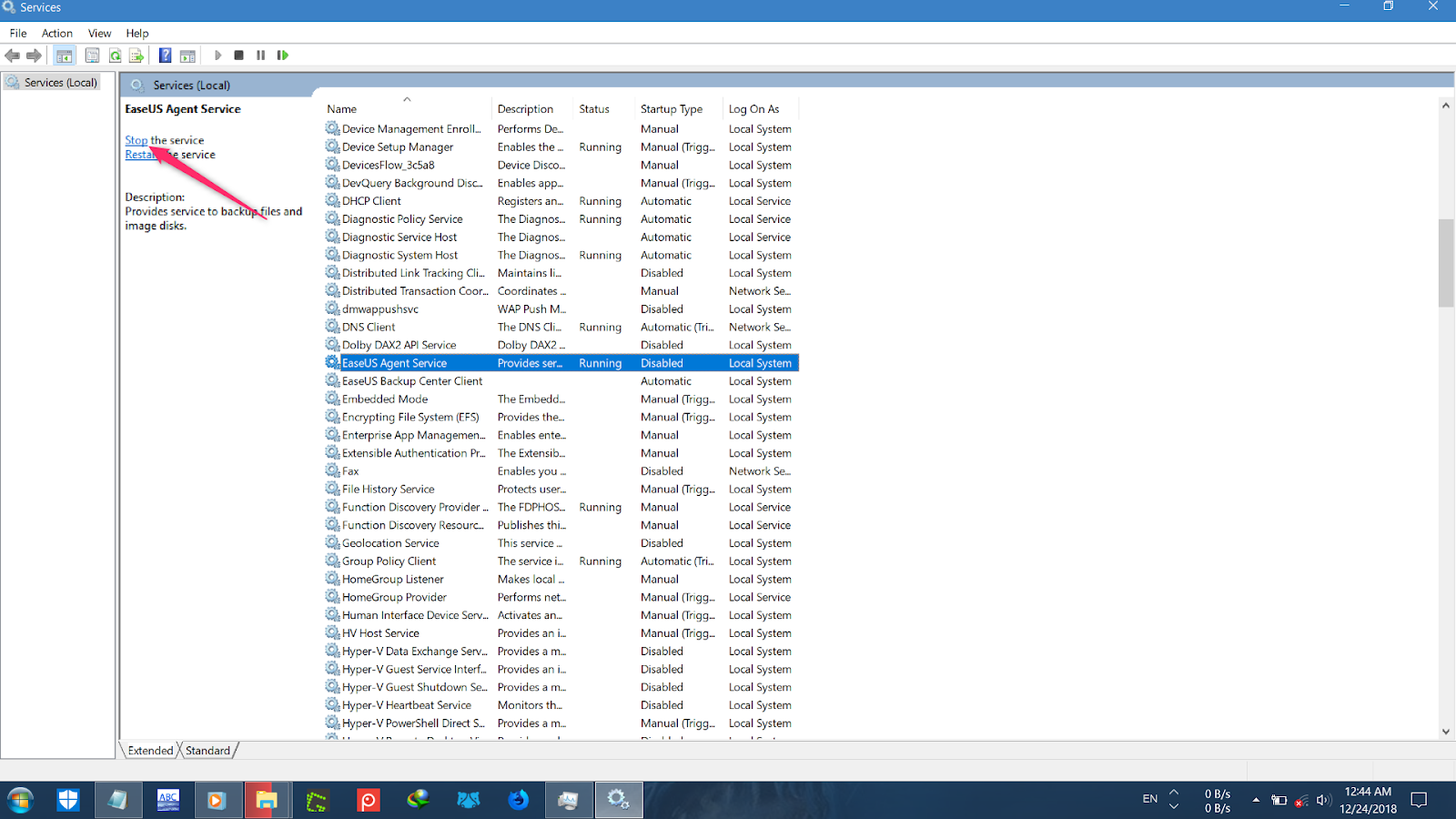This screenshot has width=1456, height=819.
Task: Click the Stop Service square icon in toolbar
Action: pyautogui.click(x=238, y=56)
